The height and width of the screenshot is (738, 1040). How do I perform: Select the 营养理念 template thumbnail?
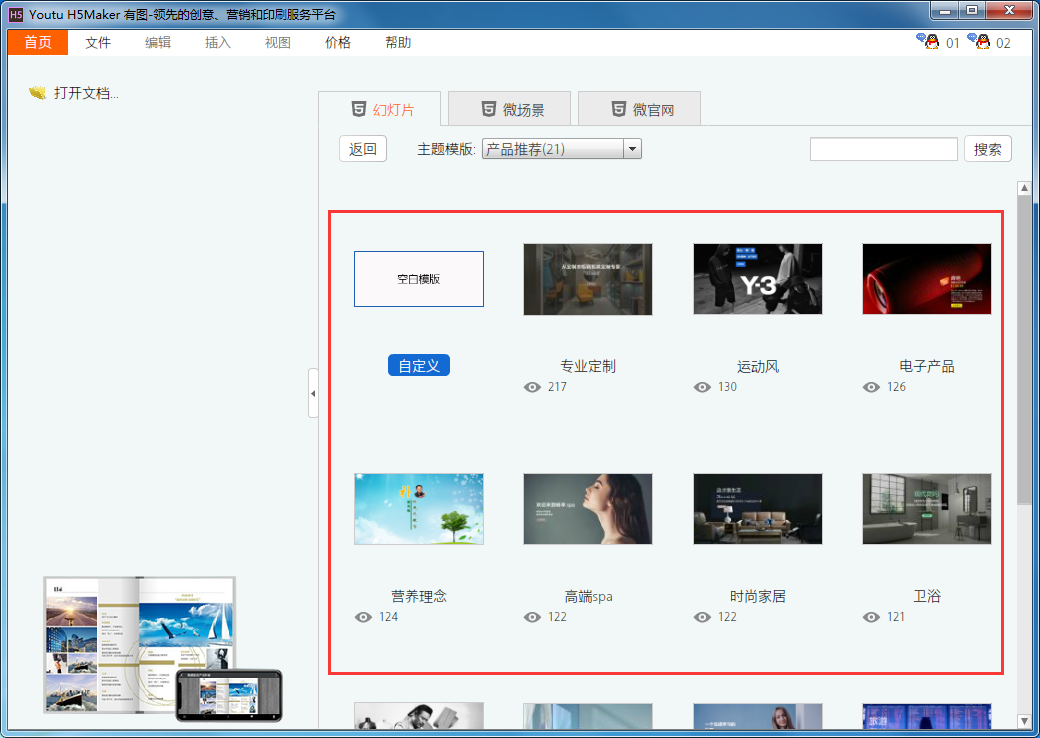coord(419,509)
